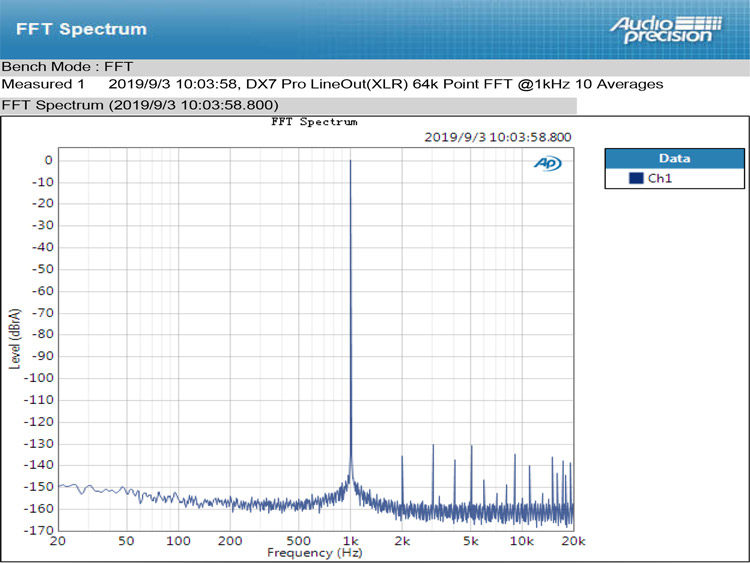The image size is (750, 563).
Task: Click the -130 level axis tick
Action: click(39, 443)
